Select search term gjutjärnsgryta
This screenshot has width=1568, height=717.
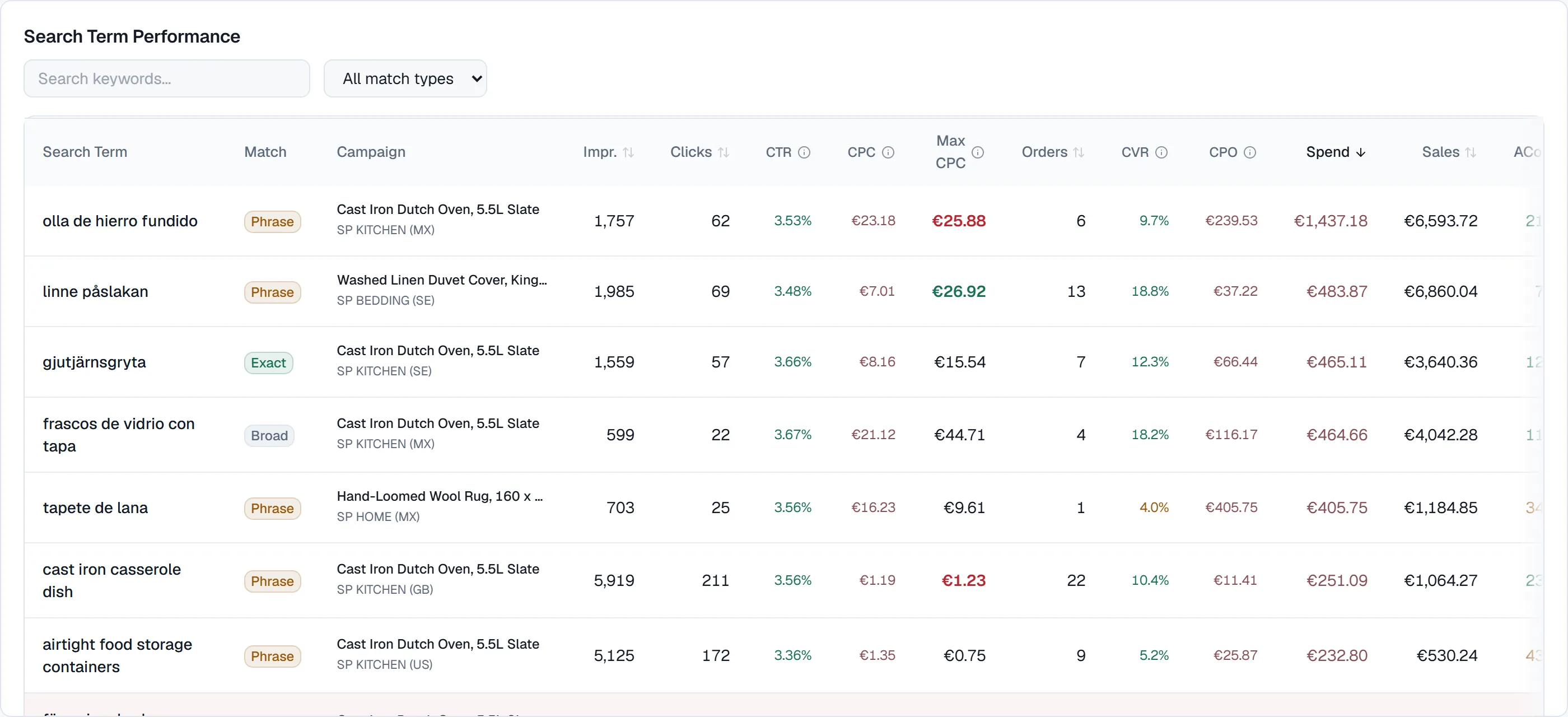pos(94,362)
